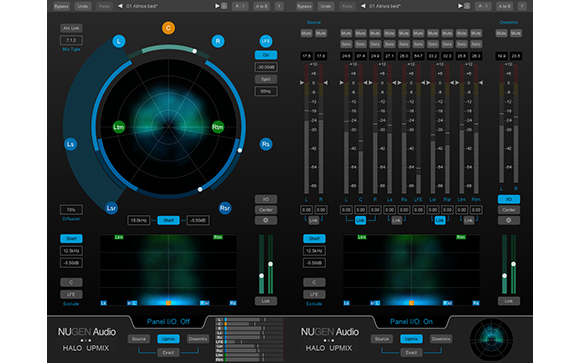Select the orange C center speaker node
The image size is (580, 363).
[x=168, y=28]
